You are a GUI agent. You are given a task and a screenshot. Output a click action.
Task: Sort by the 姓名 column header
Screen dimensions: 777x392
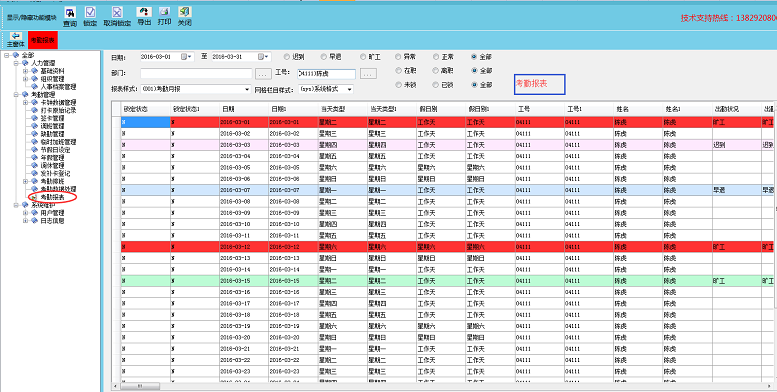click(638, 109)
